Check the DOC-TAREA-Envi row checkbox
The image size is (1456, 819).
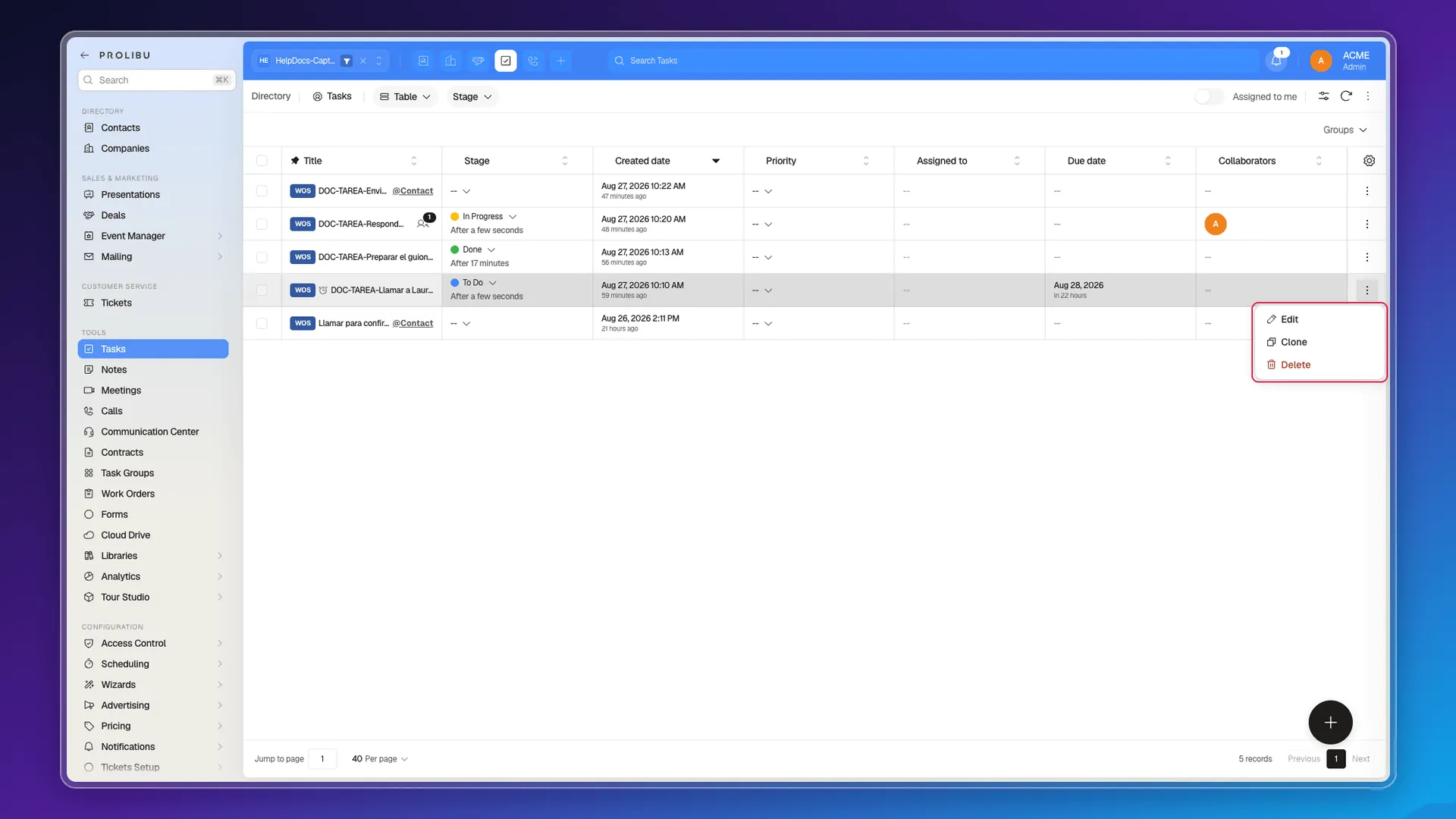coord(262,191)
